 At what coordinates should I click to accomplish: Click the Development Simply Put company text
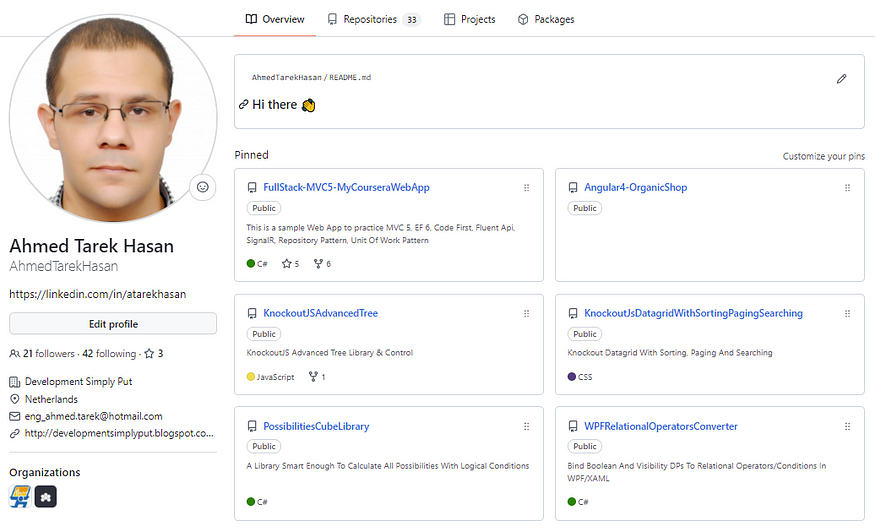[x=78, y=382]
